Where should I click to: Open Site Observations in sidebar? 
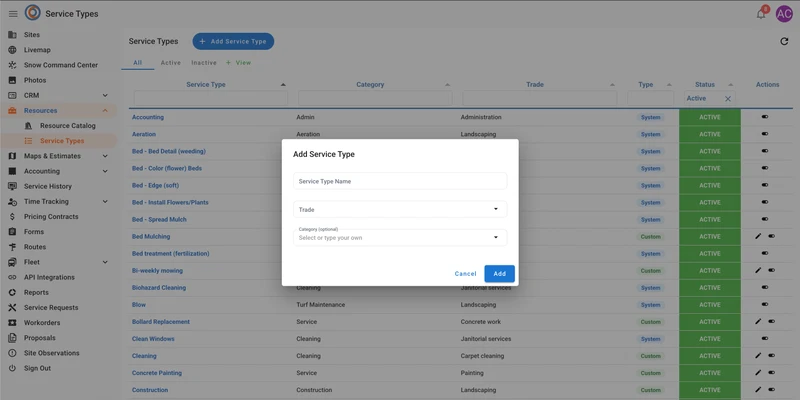(52, 353)
